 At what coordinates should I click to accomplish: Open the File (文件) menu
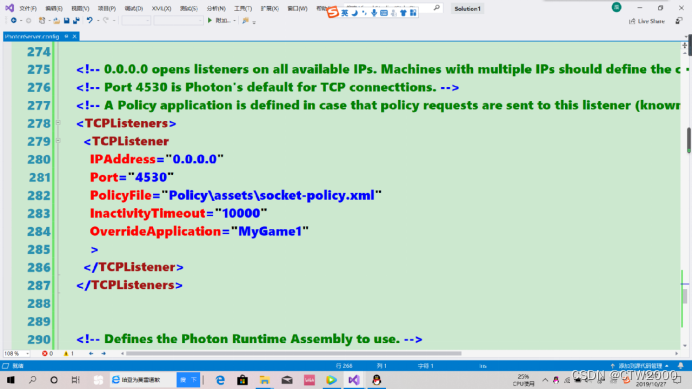click(28, 8)
